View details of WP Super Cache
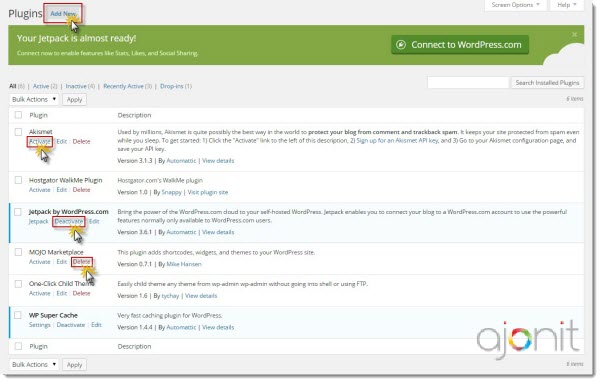The image size is (600, 382). 218,328
